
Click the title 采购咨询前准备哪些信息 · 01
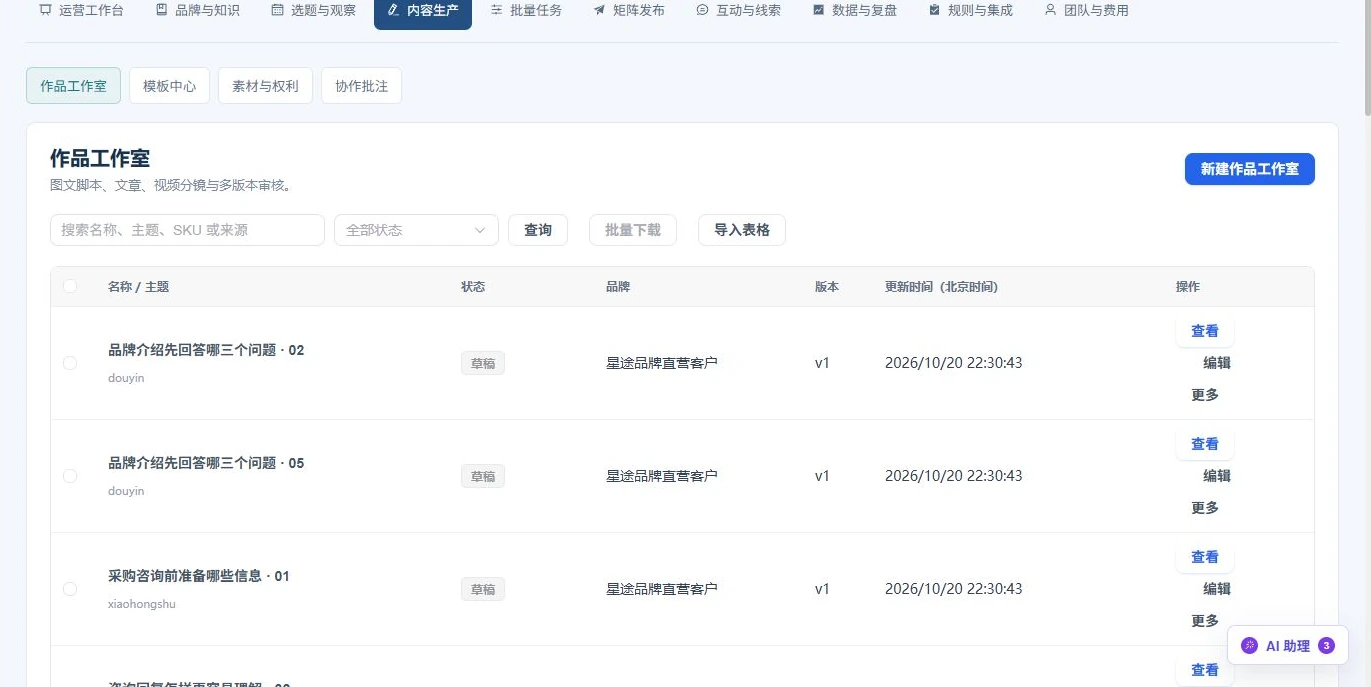tap(198, 576)
